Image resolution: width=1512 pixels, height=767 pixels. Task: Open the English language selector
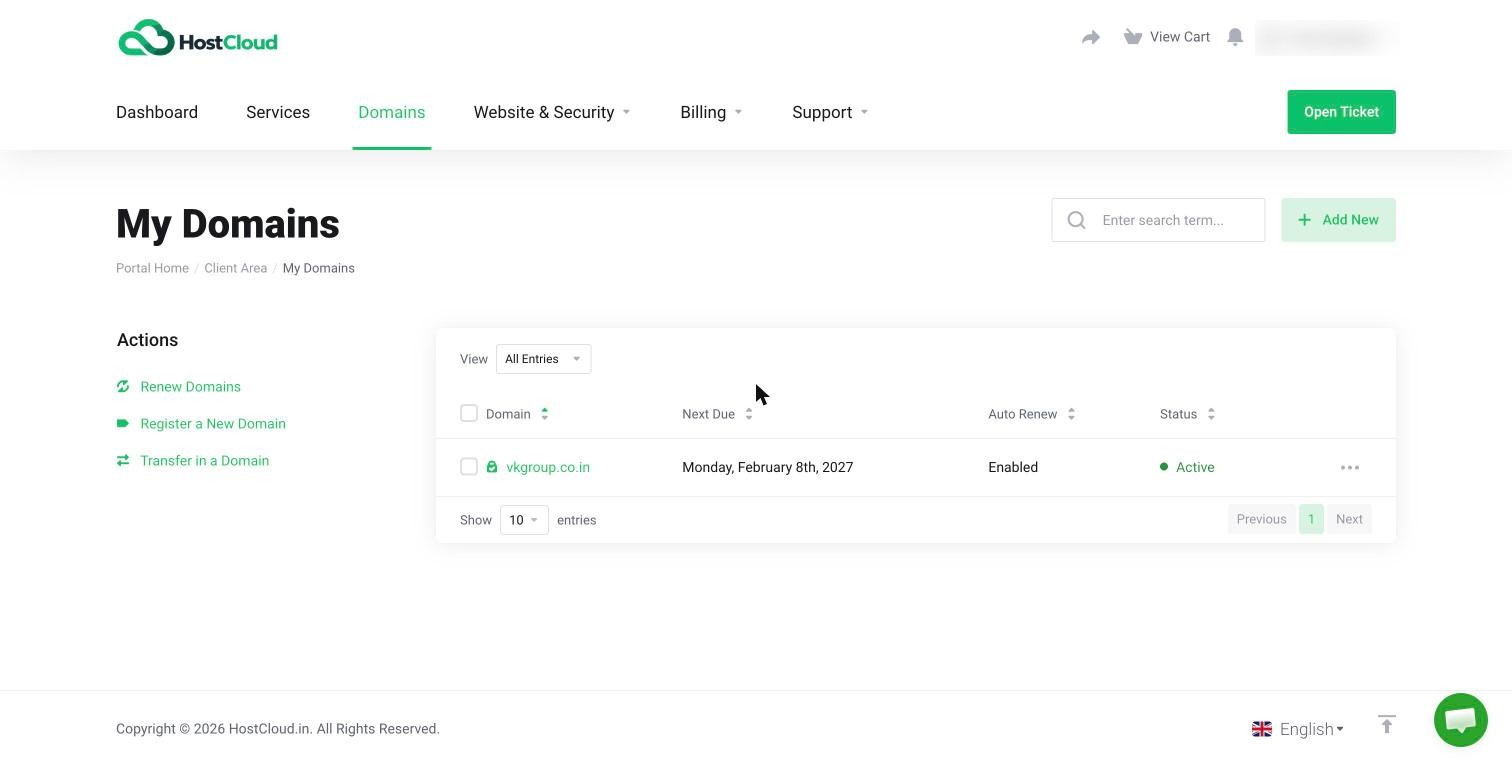[x=1298, y=729]
